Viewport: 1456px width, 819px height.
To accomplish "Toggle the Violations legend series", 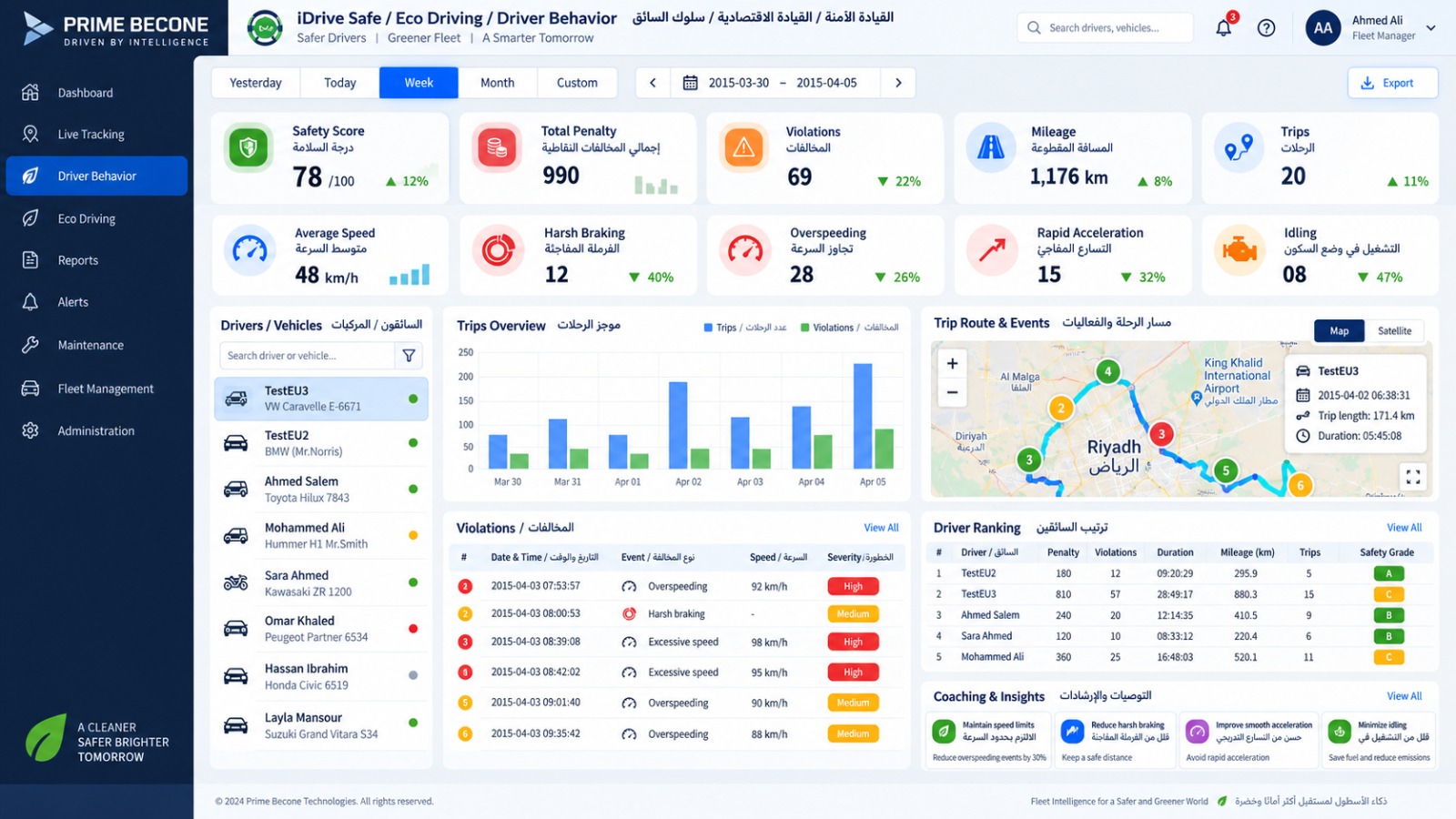I will coord(849,328).
